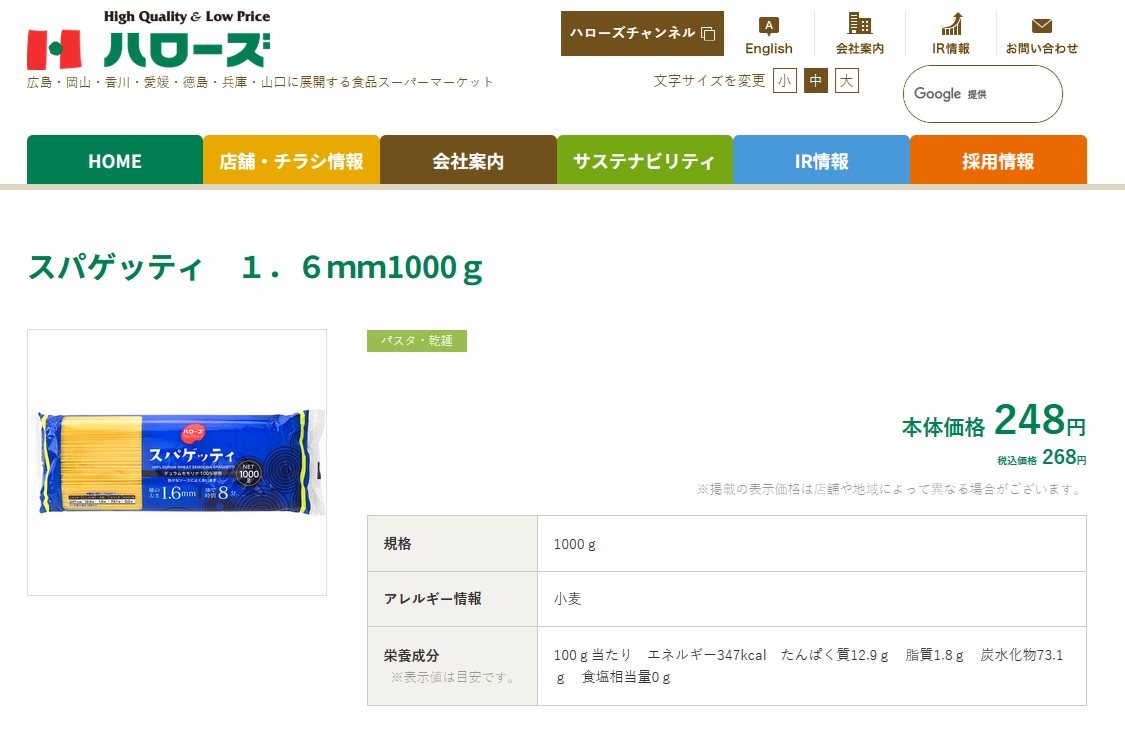Viewport: 1125px width, 731px height.
Task: Set text size to medium (中)
Action: (816, 81)
